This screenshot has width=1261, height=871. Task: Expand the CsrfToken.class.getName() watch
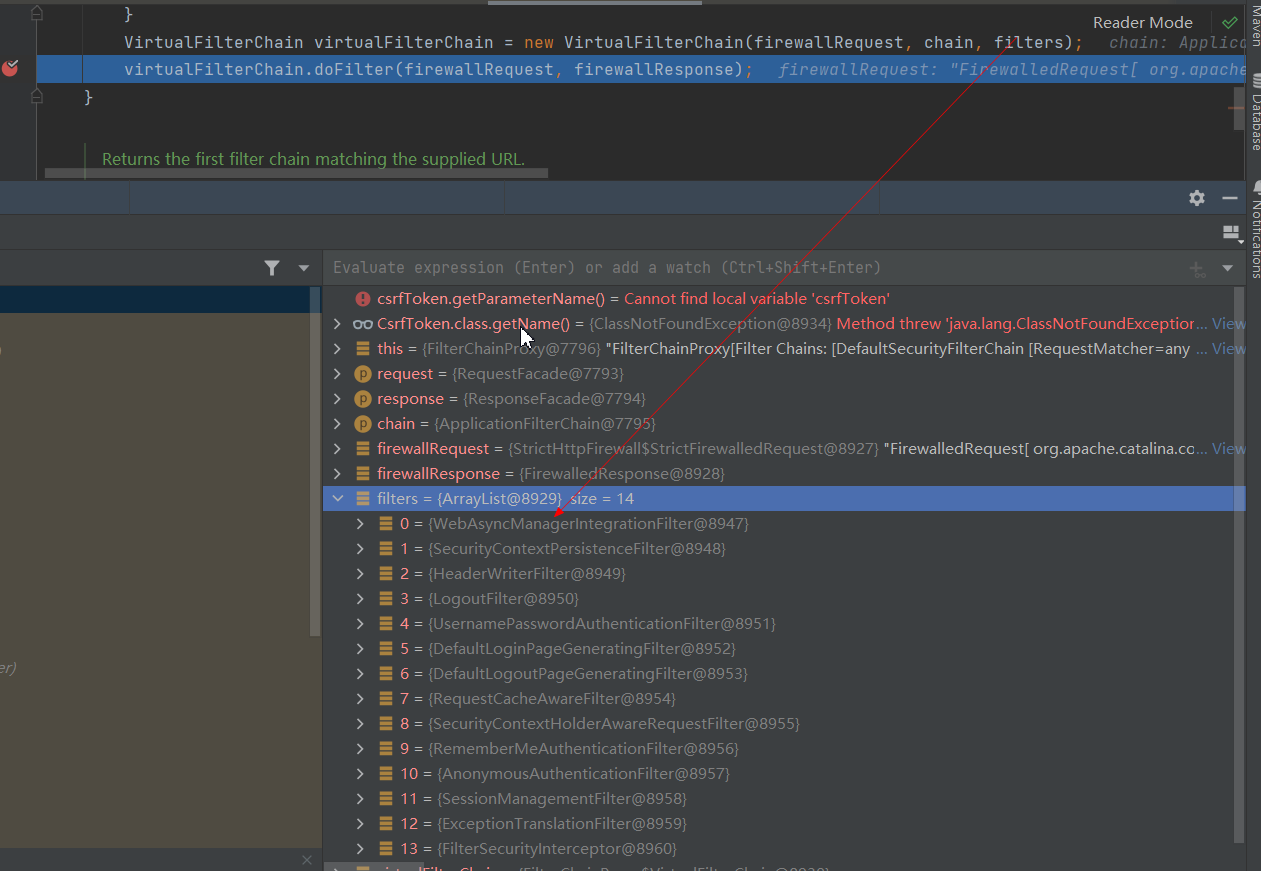point(337,323)
